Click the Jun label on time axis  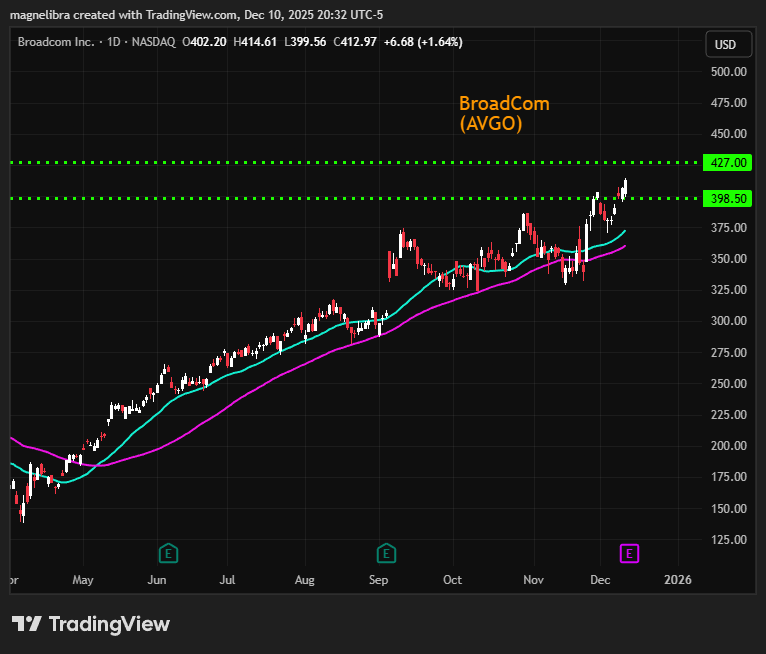click(x=157, y=580)
